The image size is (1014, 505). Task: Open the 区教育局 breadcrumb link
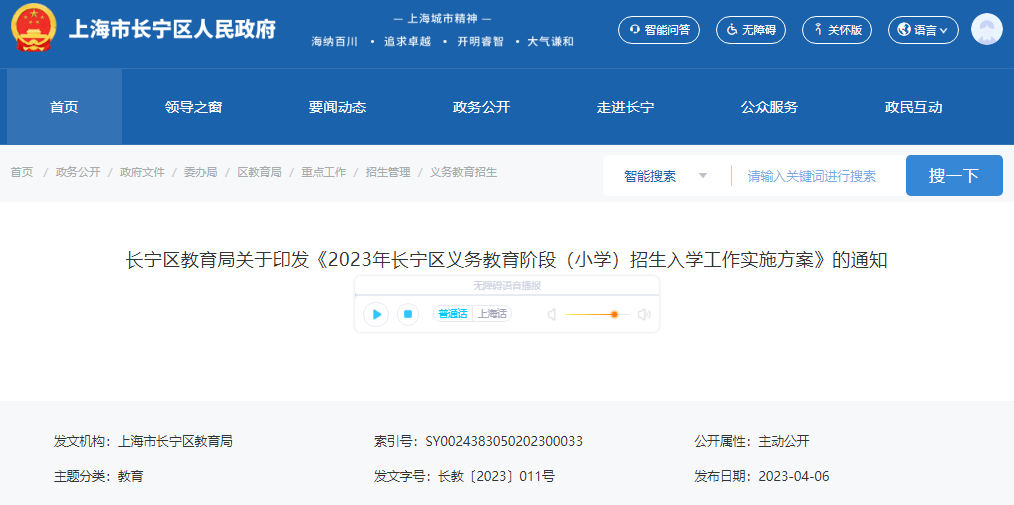click(259, 172)
